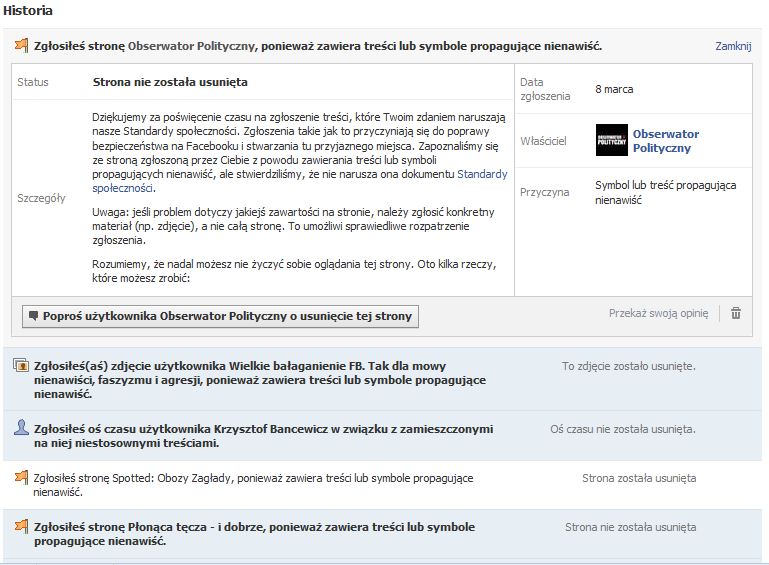Click the flag icon beside Spotted: Obozy Zagłady
The image size is (769, 565).
tap(21, 478)
